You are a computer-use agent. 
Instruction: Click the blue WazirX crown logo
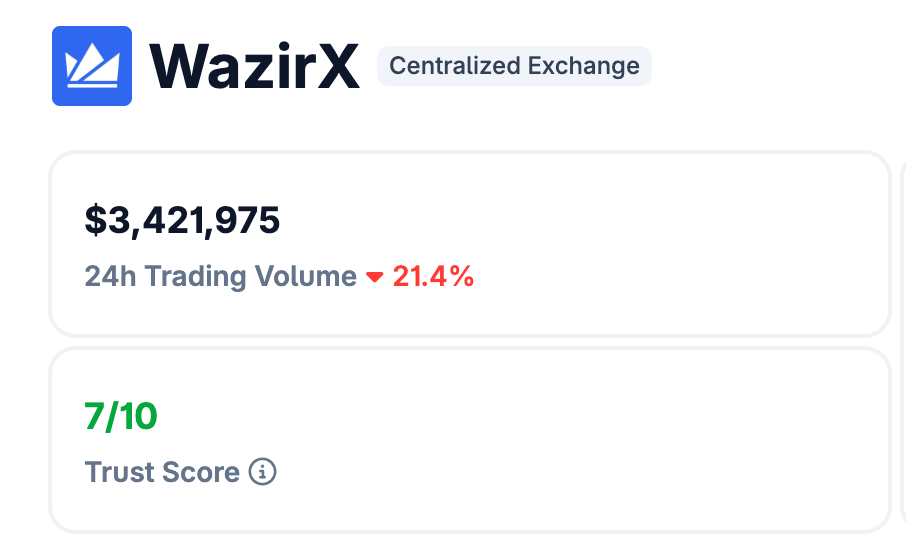click(x=92, y=66)
